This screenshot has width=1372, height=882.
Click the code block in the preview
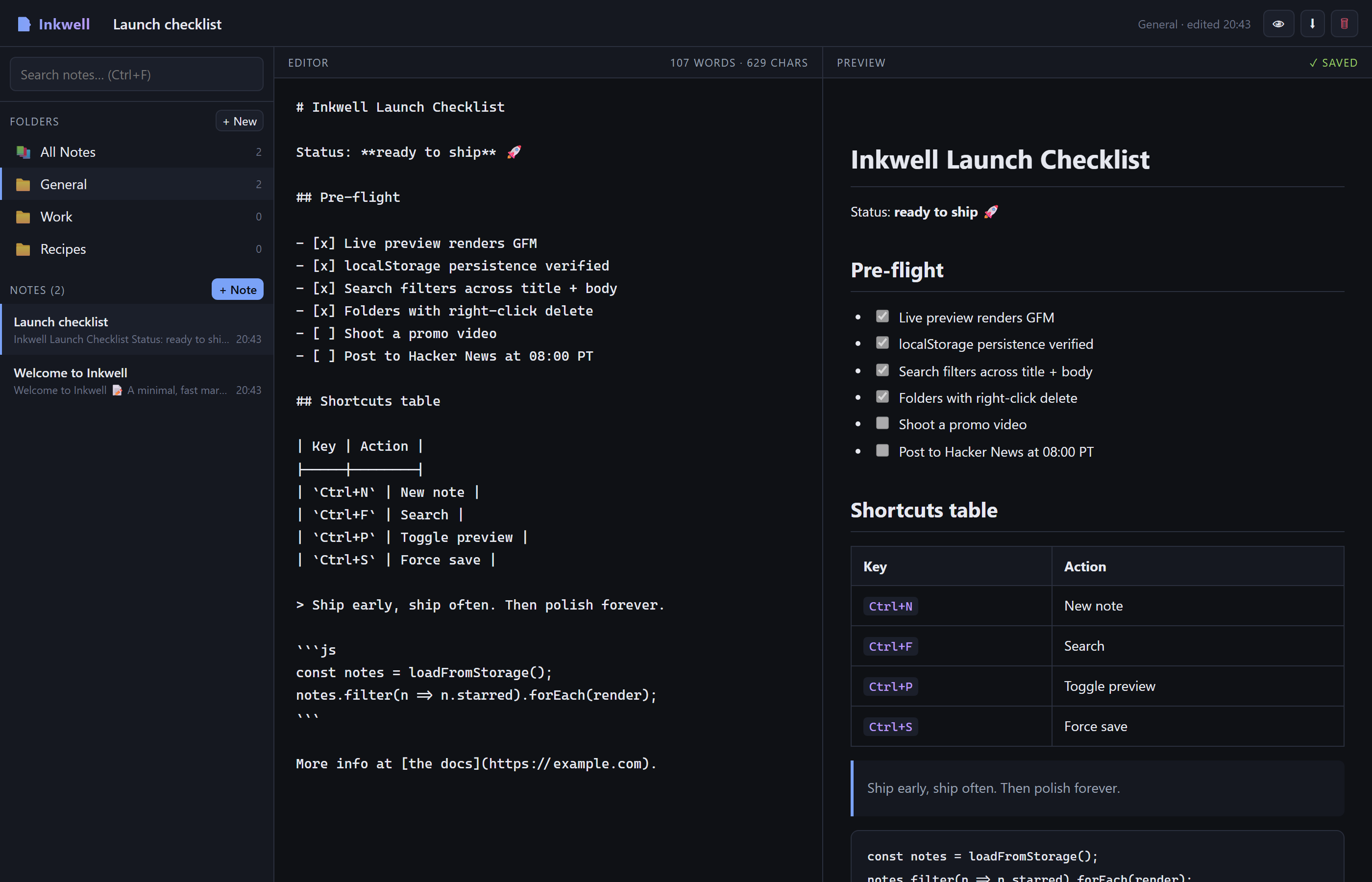pos(1097,857)
